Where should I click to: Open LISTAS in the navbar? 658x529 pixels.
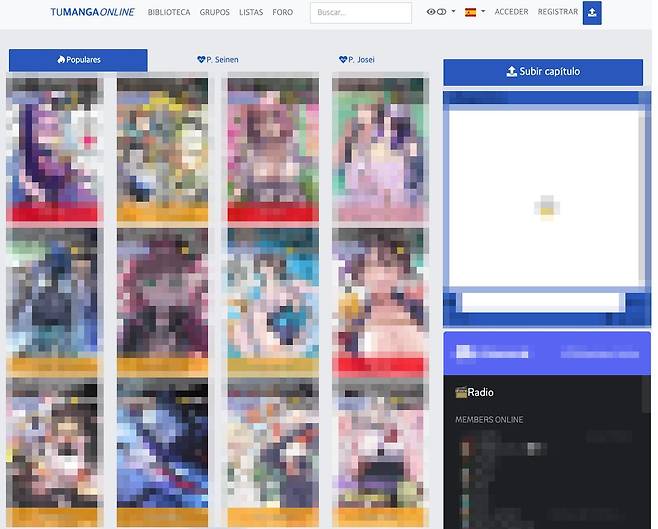[251, 12]
